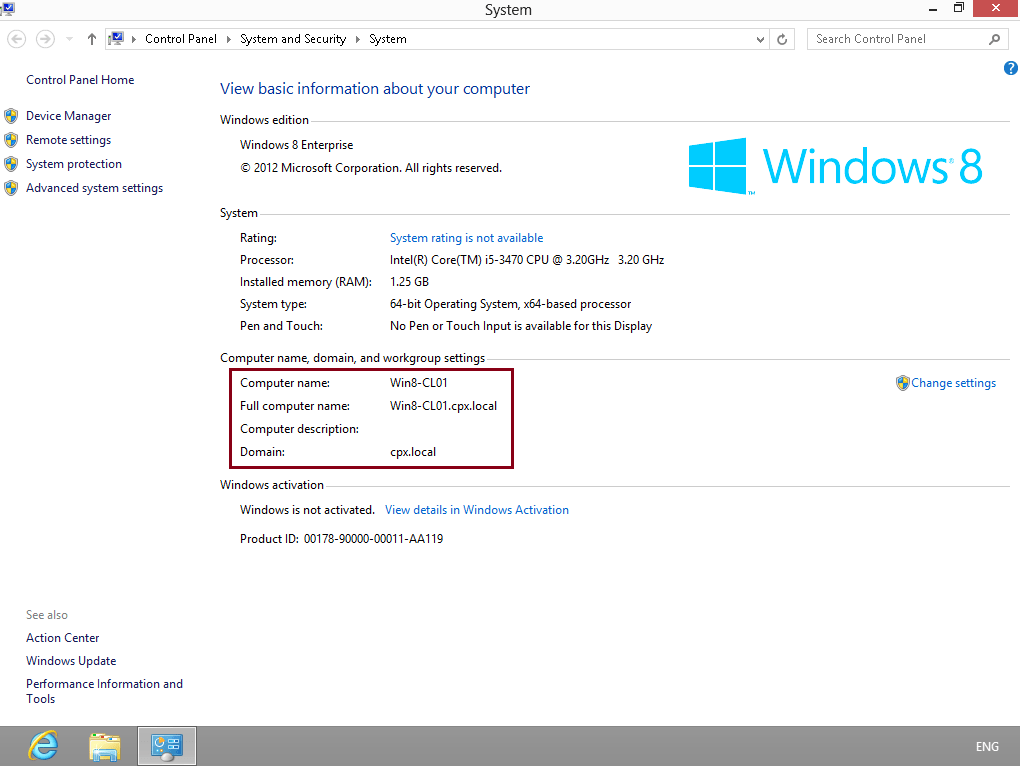1020x766 pixels.
Task: Select the 64-bit Operating System text
Action: 511,304
